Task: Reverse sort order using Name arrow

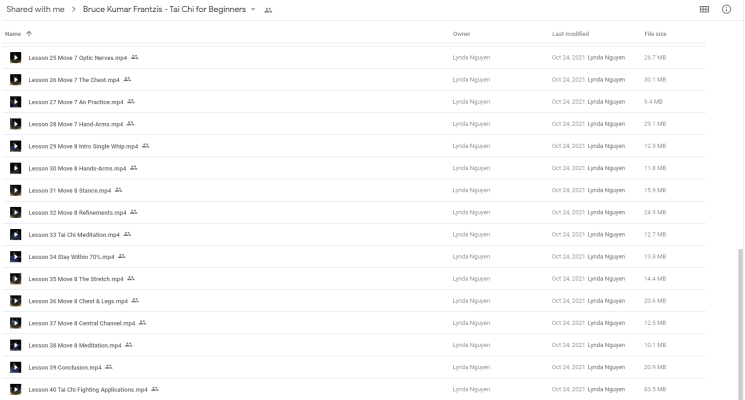Action: pos(28,34)
